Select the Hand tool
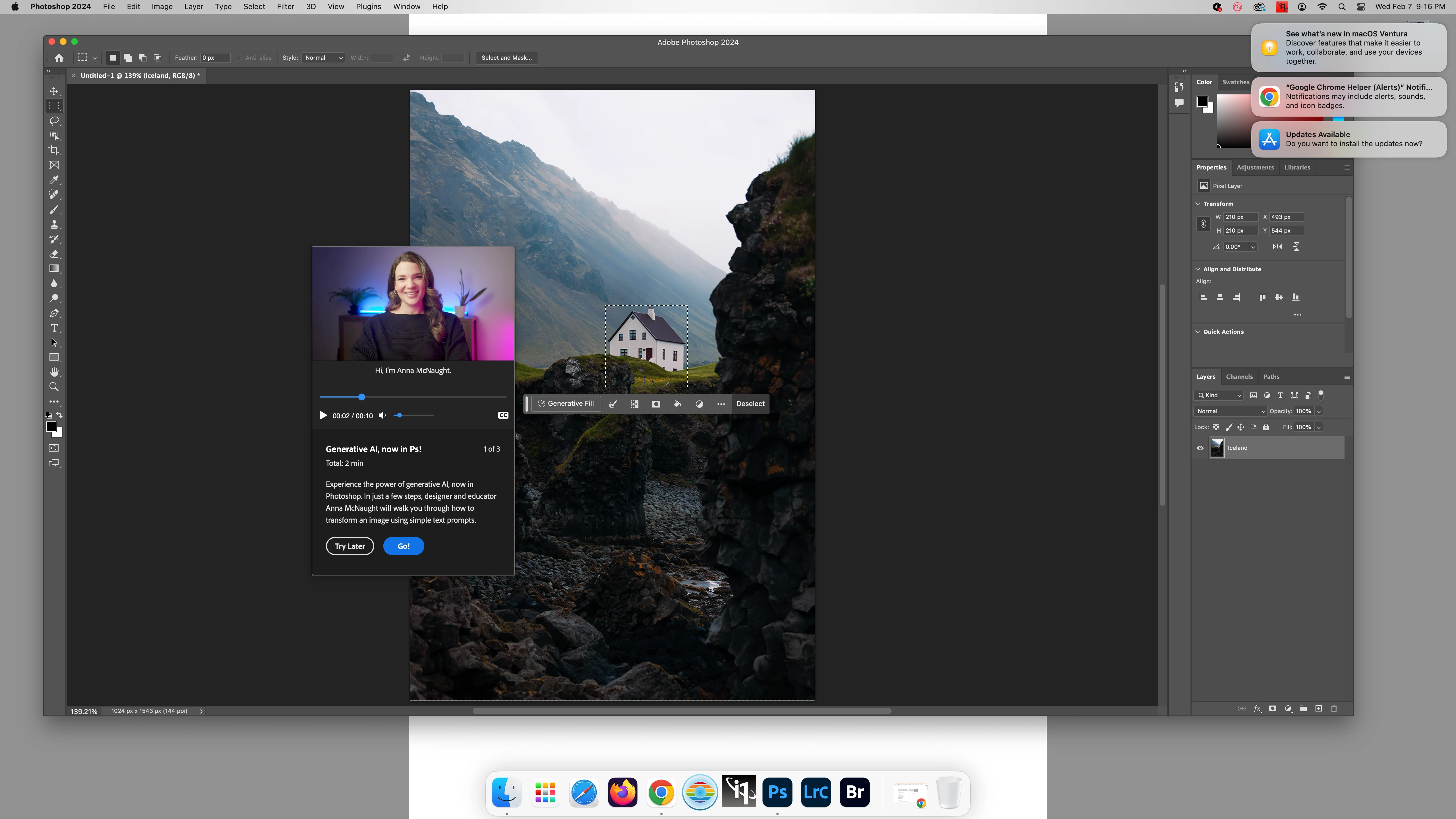This screenshot has height=819, width=1456. (x=54, y=372)
